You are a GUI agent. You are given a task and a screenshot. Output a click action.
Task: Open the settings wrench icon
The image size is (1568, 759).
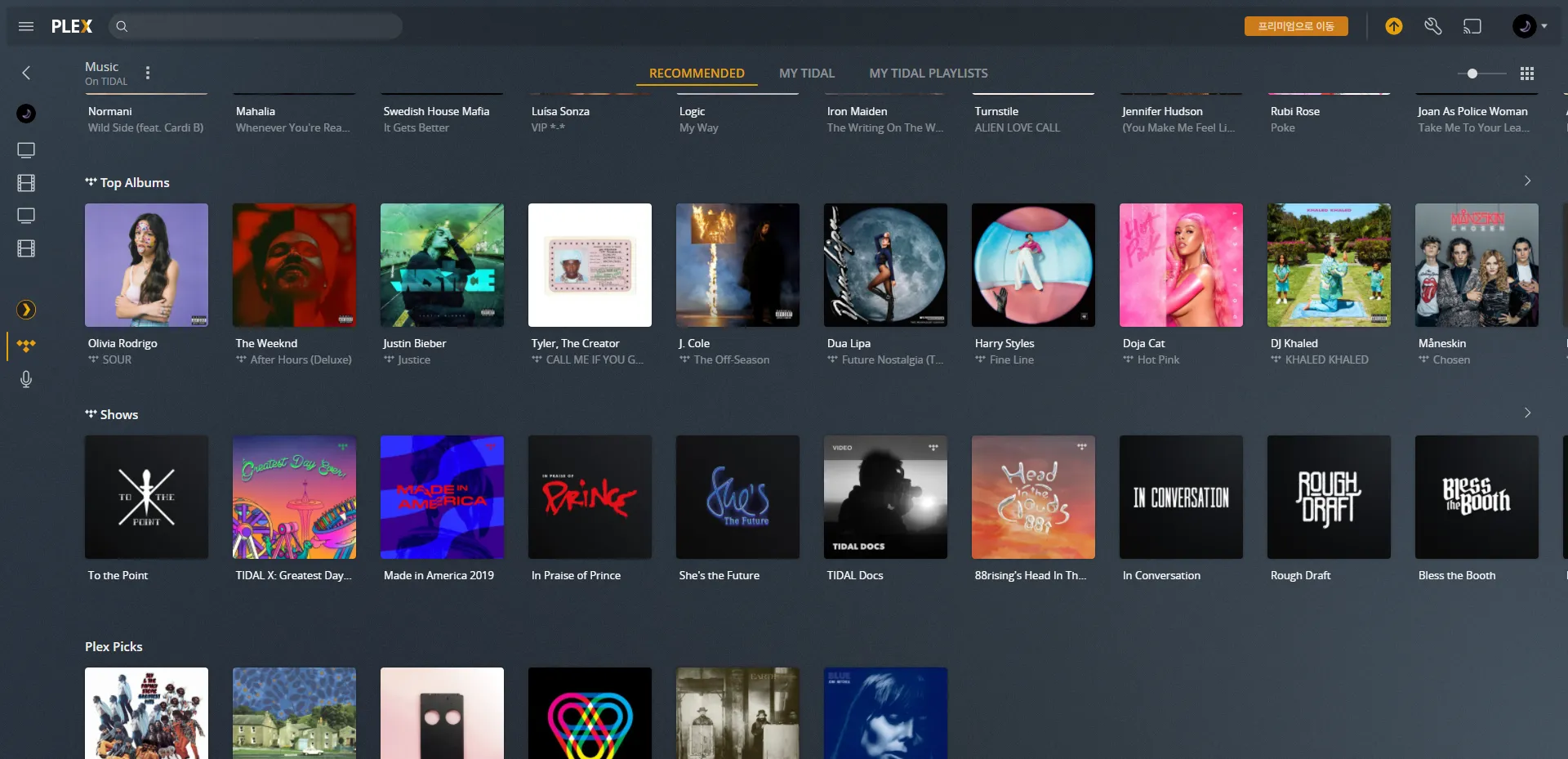tap(1432, 26)
